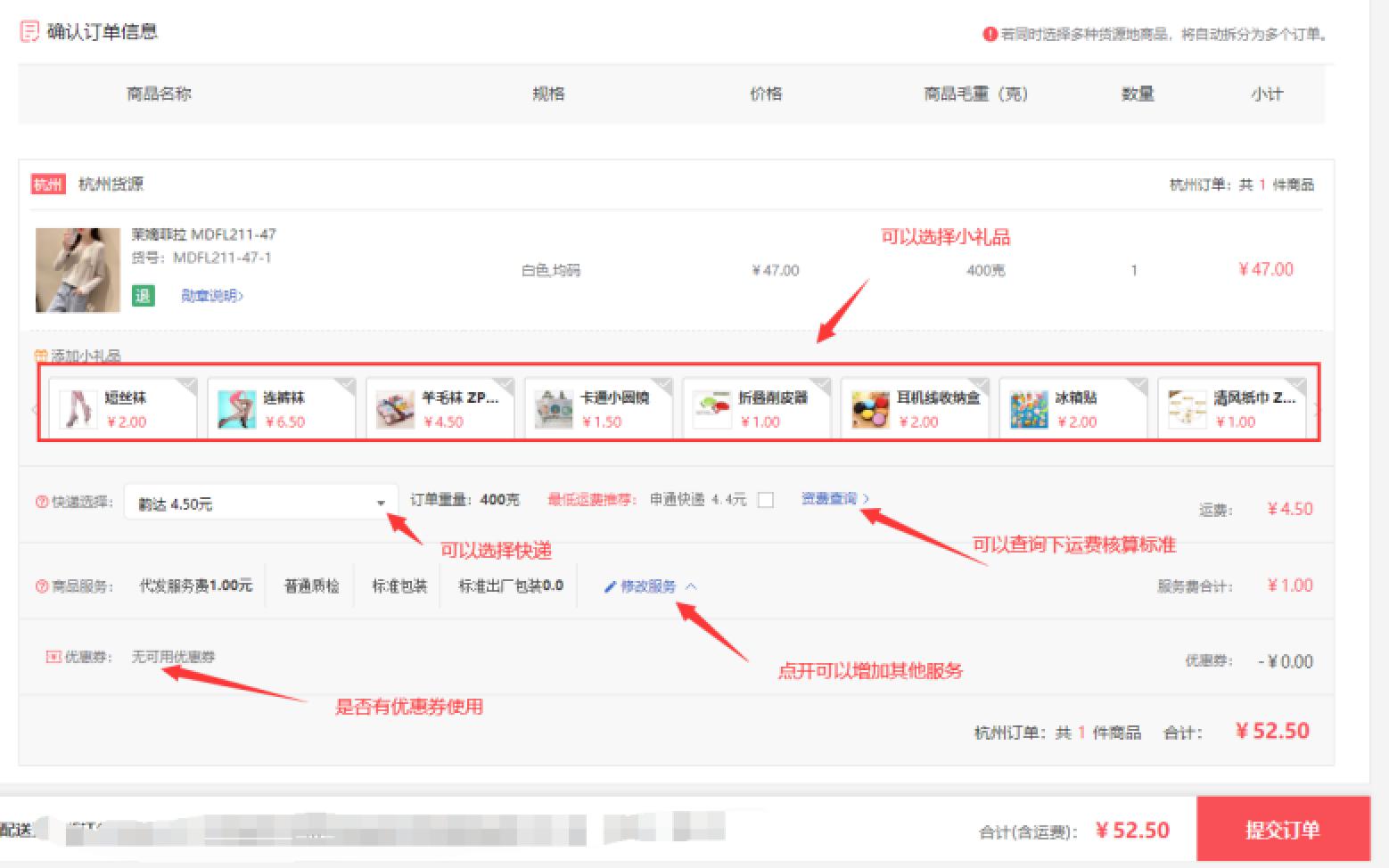This screenshot has width=1389, height=868.
Task: Click the gift icon beside 添加小礼品
Action: pyautogui.click(x=40, y=356)
